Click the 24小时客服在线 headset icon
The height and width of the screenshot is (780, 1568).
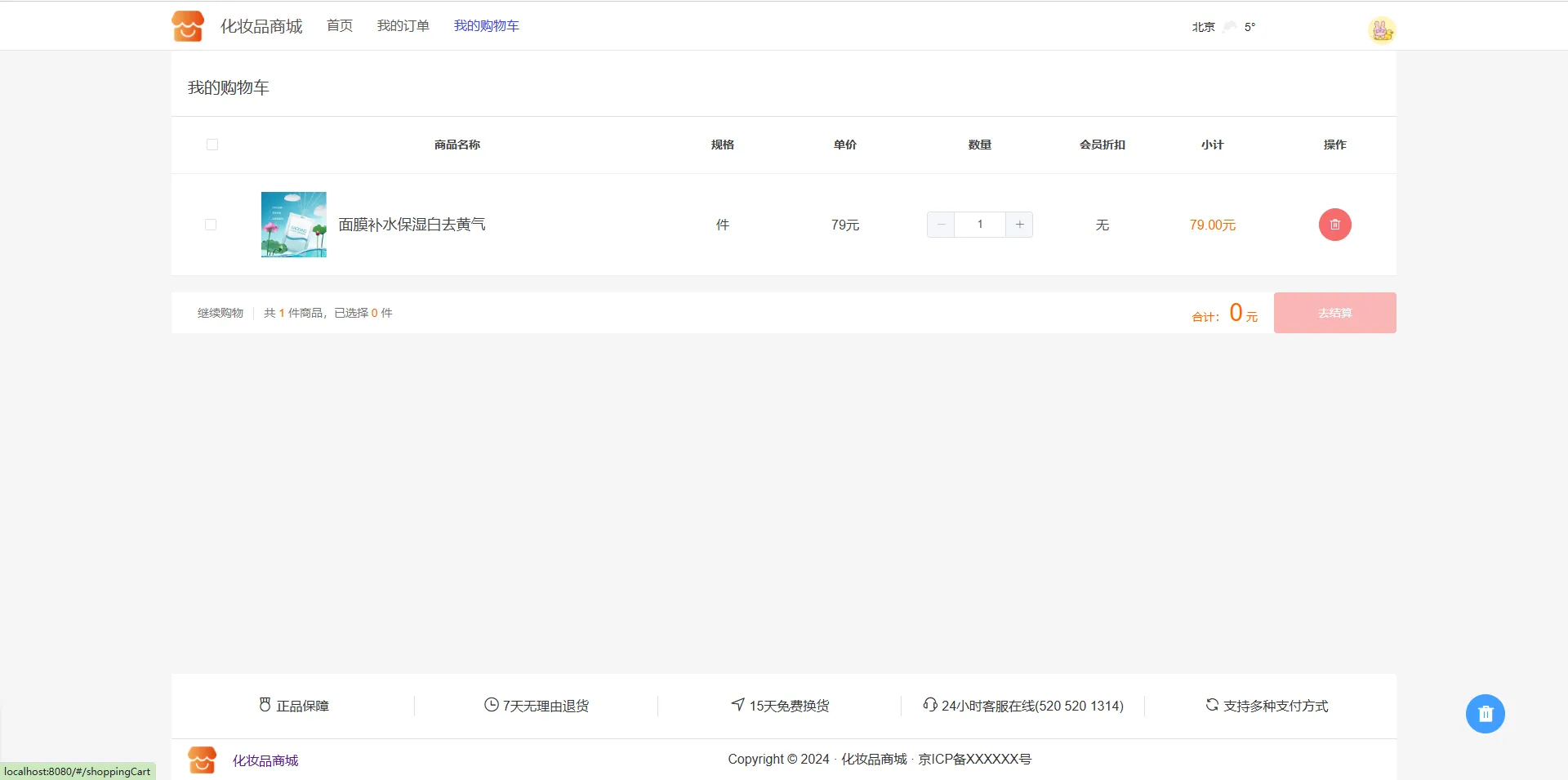(x=929, y=705)
